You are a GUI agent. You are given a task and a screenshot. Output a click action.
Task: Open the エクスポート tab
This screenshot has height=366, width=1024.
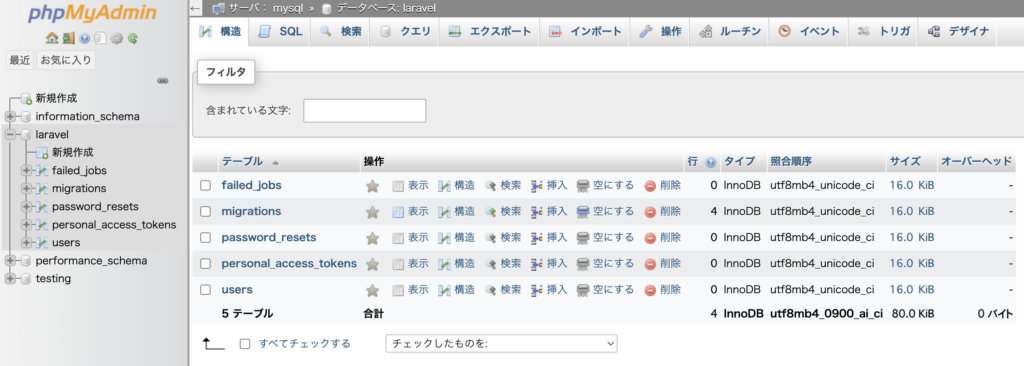490,31
